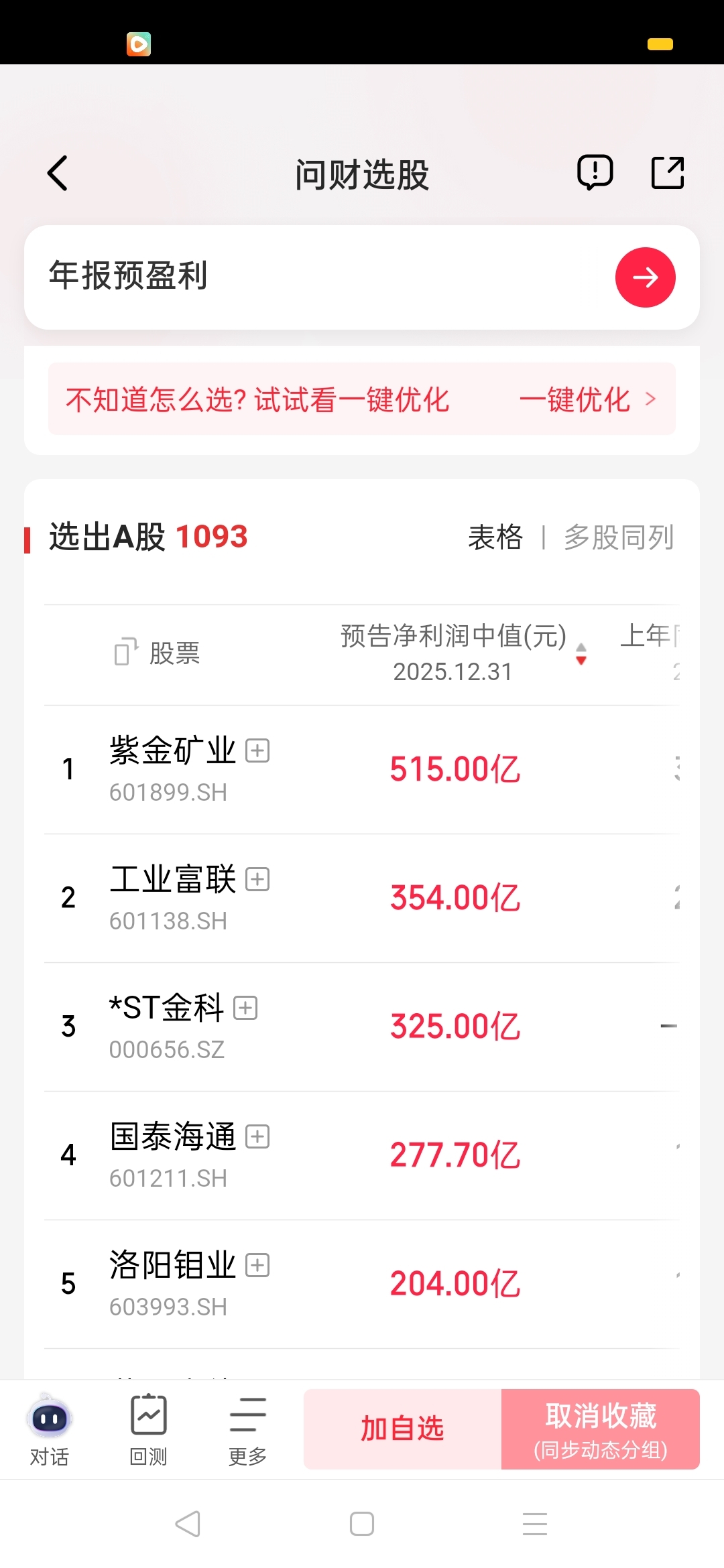Switch to 表格 view
The image size is (724, 1568).
click(495, 537)
